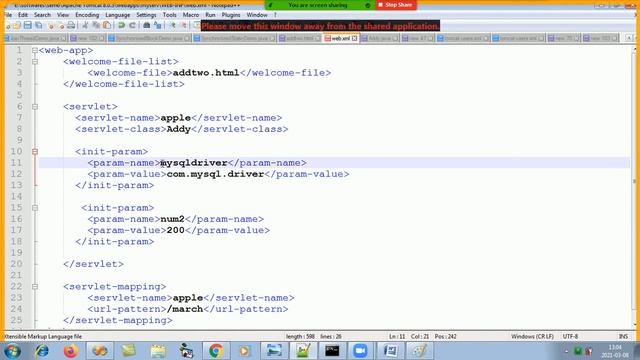Click the Stop Share button

pos(396,5)
